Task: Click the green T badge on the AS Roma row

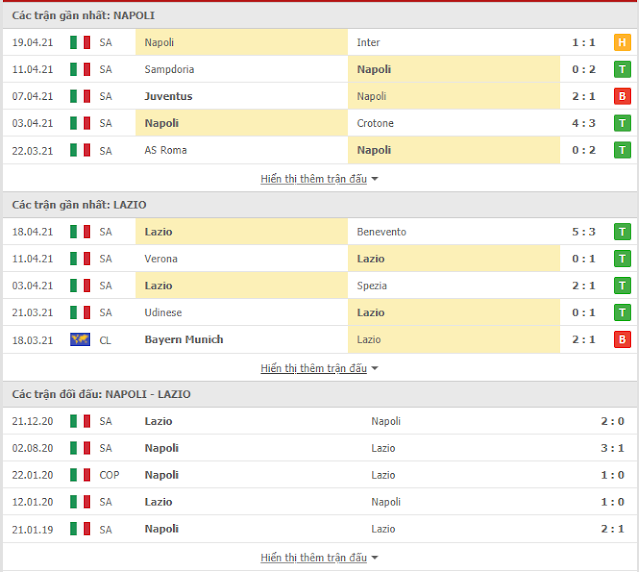Action: pyautogui.click(x=622, y=151)
